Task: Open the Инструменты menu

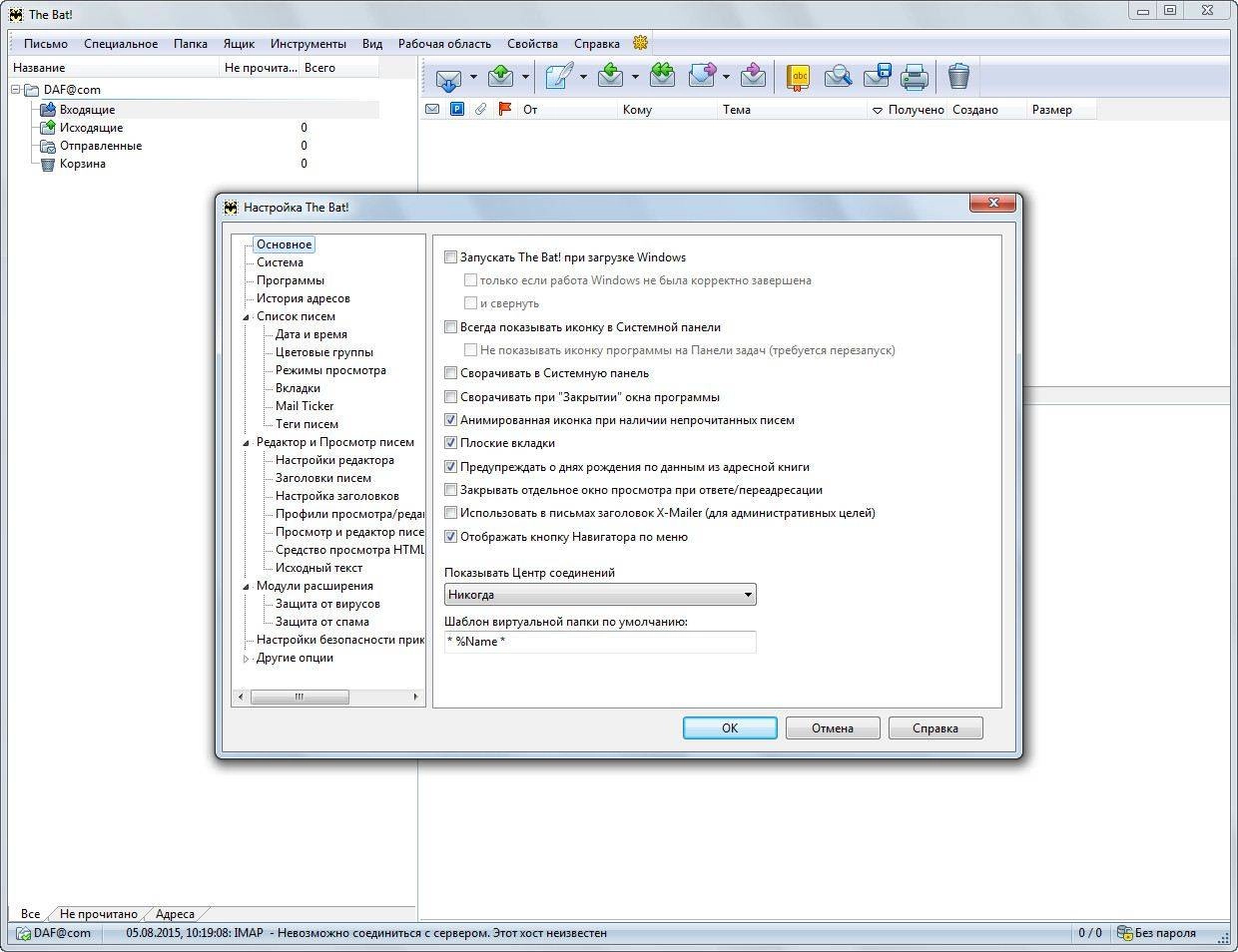Action: 309,44
